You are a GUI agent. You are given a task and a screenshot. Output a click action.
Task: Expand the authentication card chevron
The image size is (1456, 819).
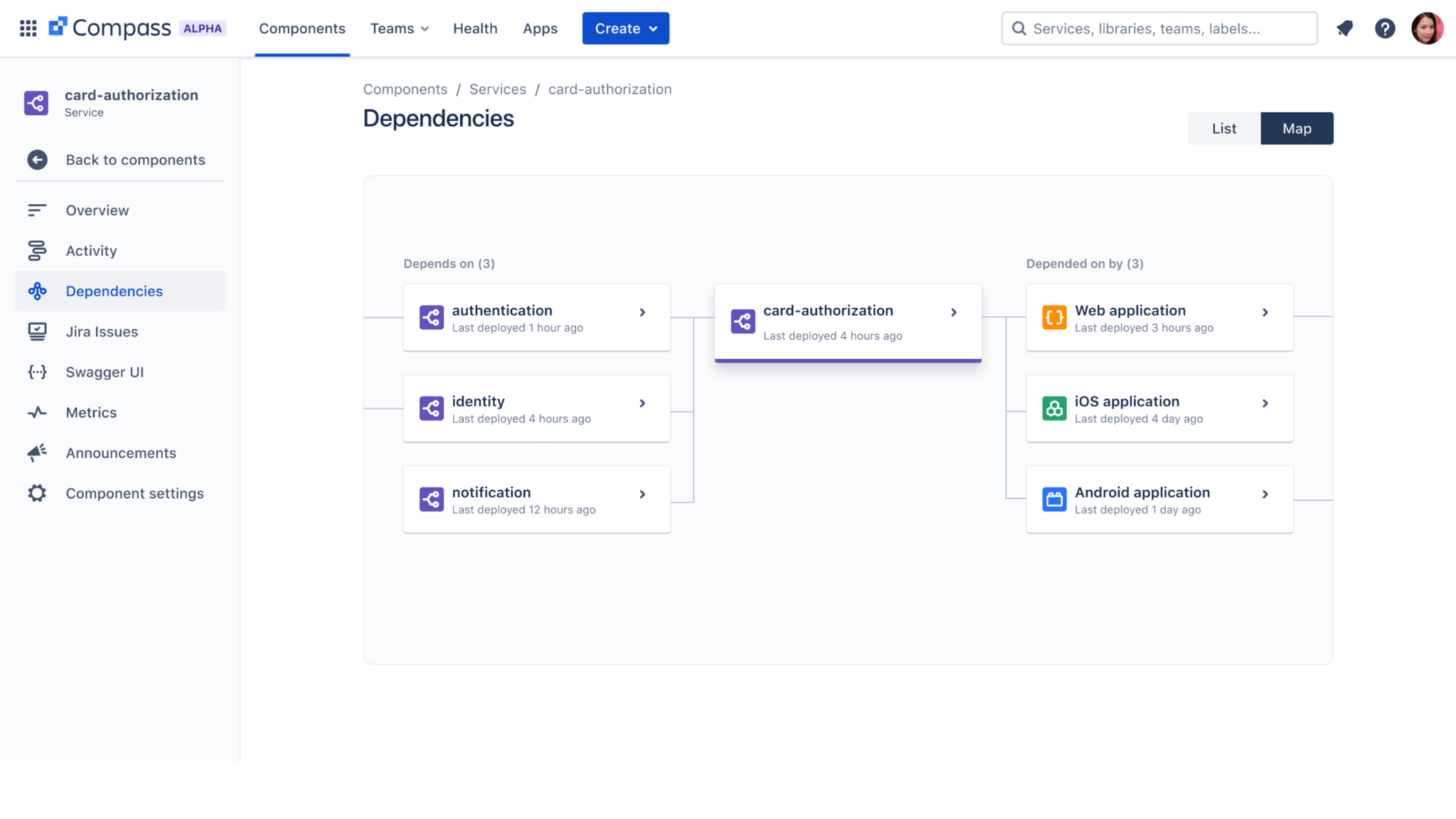click(642, 312)
